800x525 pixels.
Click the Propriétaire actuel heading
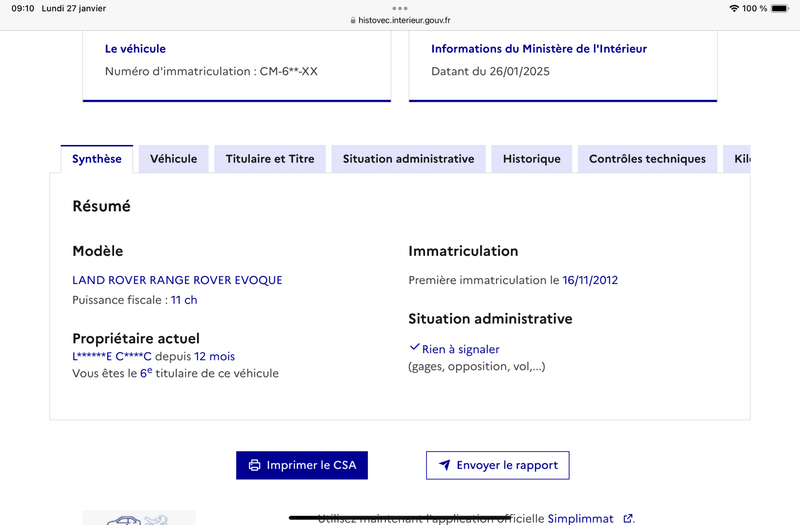click(136, 339)
